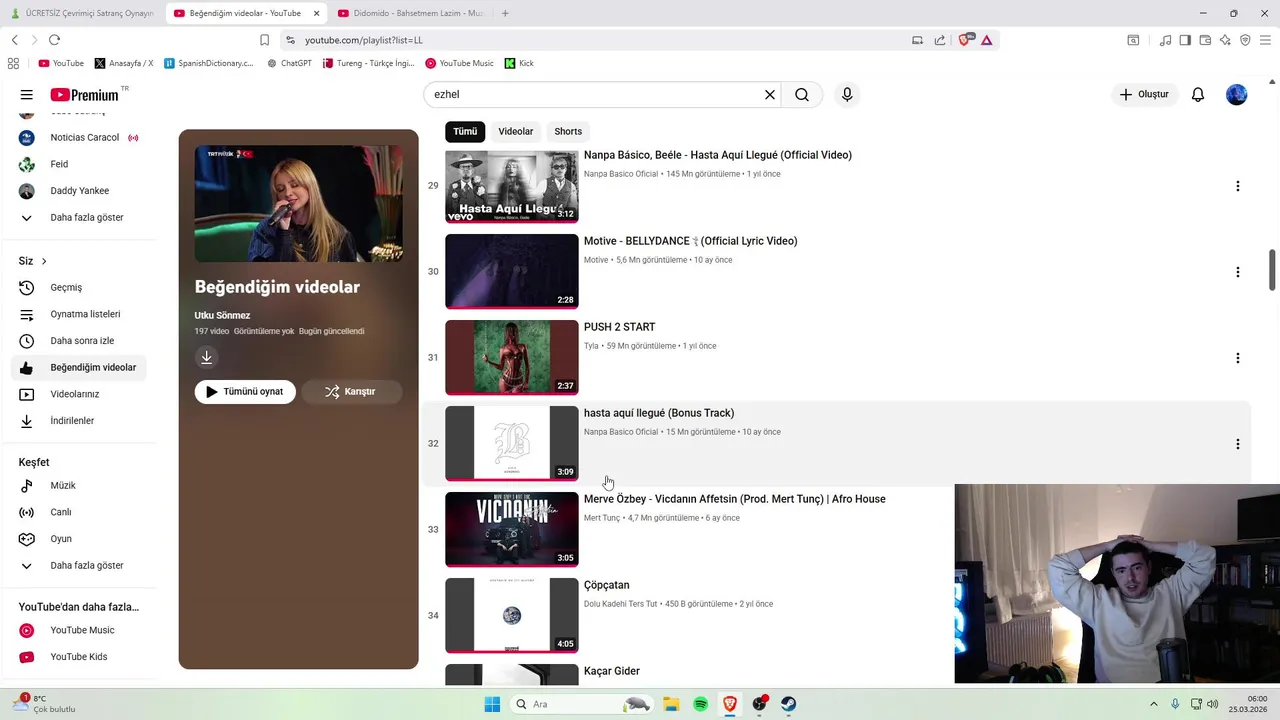The image size is (1280, 720).
Task: Open the YouTube hamburger guide menu
Action: 27,95
